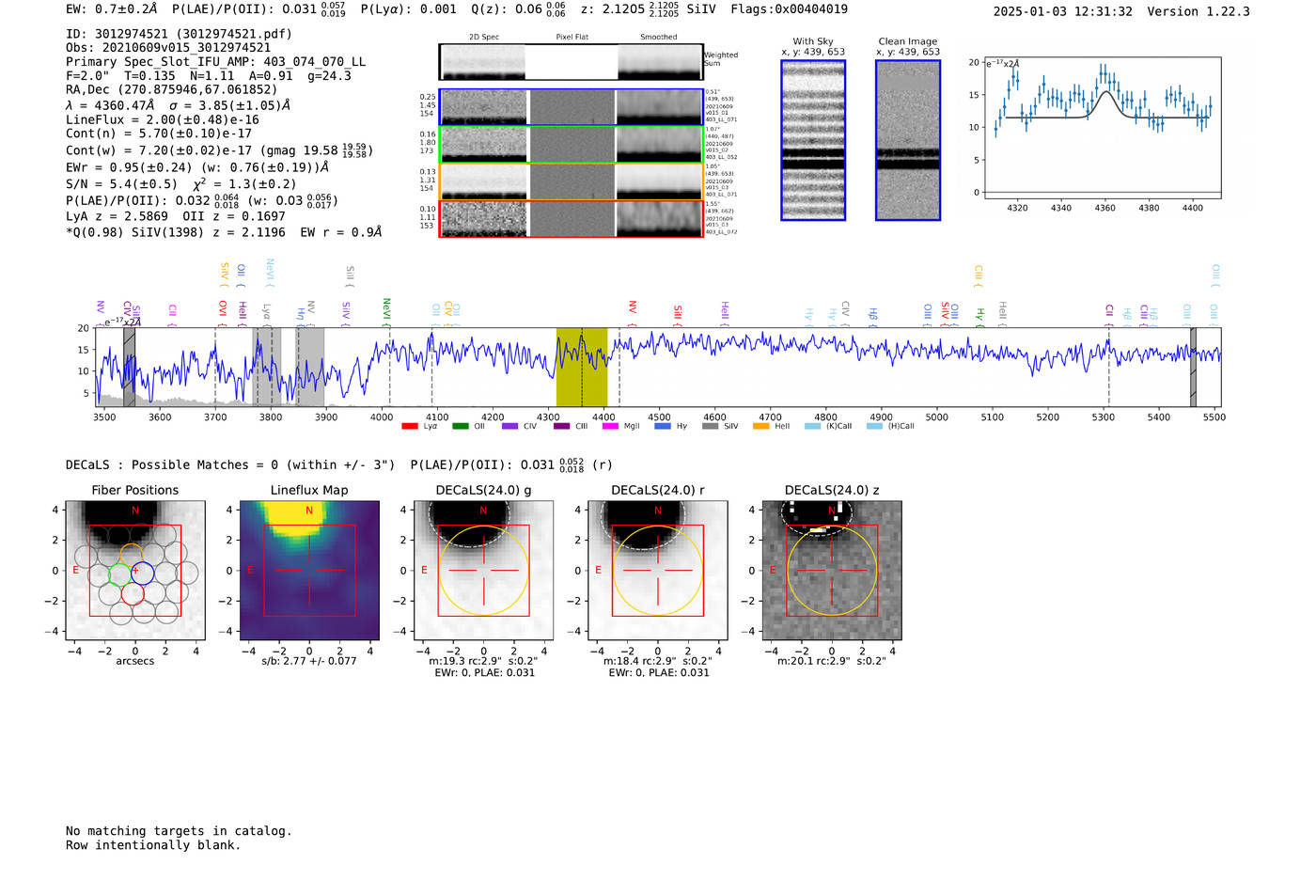Click the "Flags:0x00404019" header text
1316x896 pixels.
coord(789,9)
